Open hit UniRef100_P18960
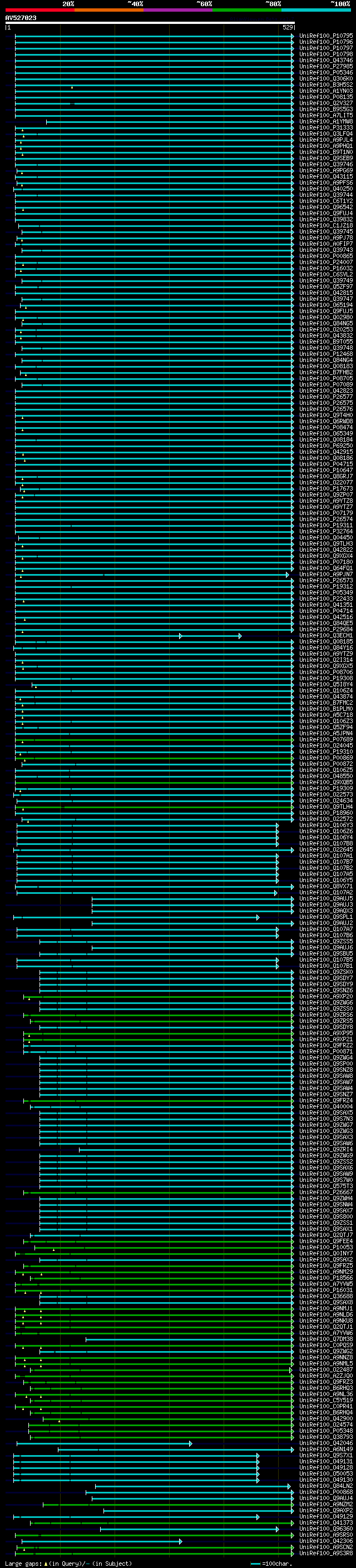The width and height of the screenshot is (356, 1568). 325,813
